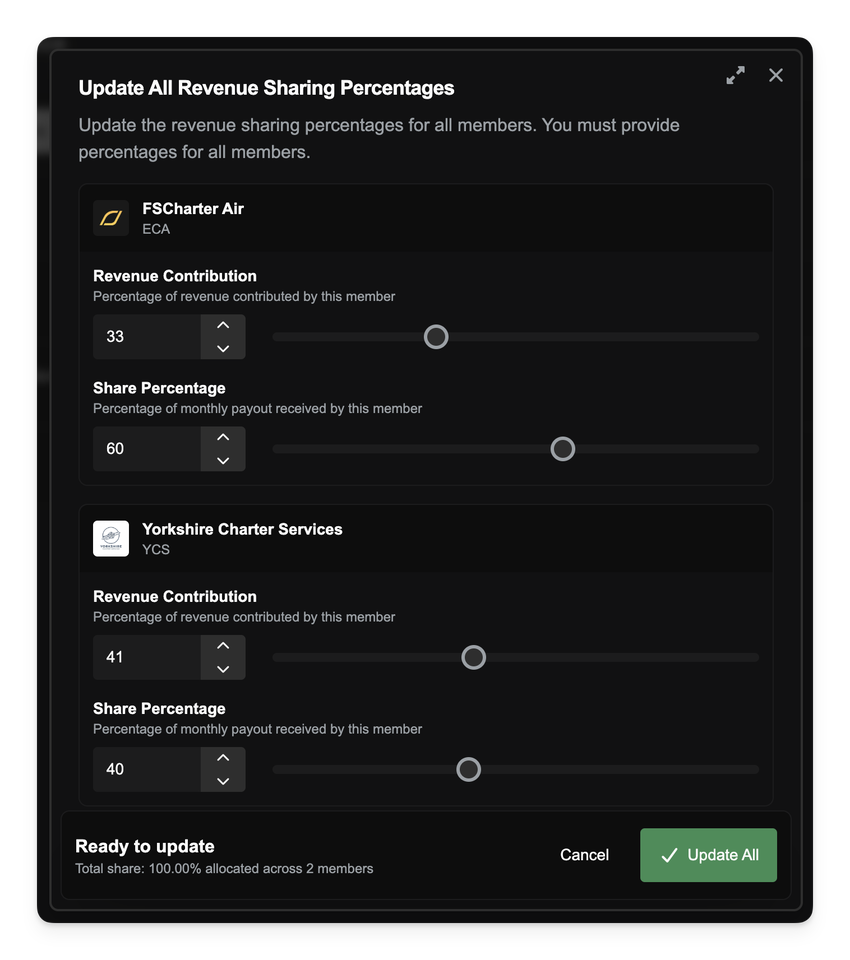Decrease Yorkshire Charter revenue contribution value
850x960 pixels.
(223, 668)
